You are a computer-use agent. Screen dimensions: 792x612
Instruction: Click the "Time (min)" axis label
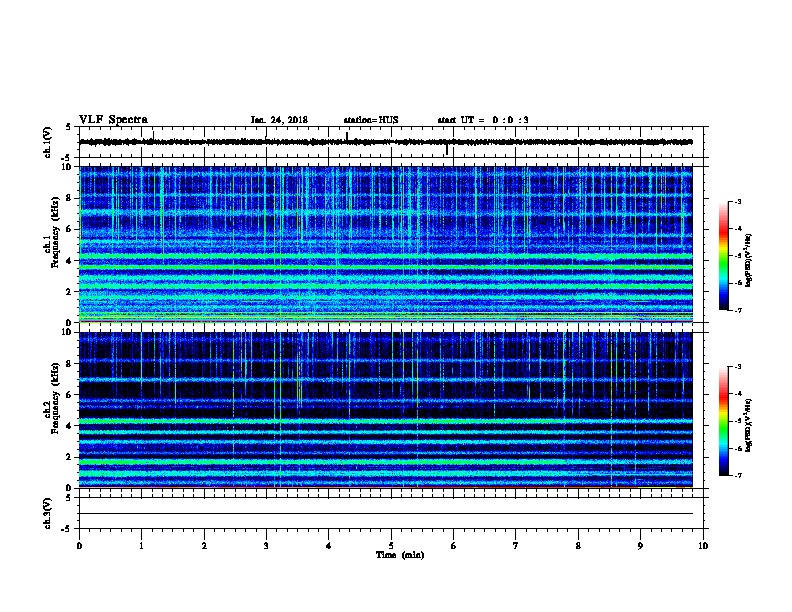pos(400,555)
